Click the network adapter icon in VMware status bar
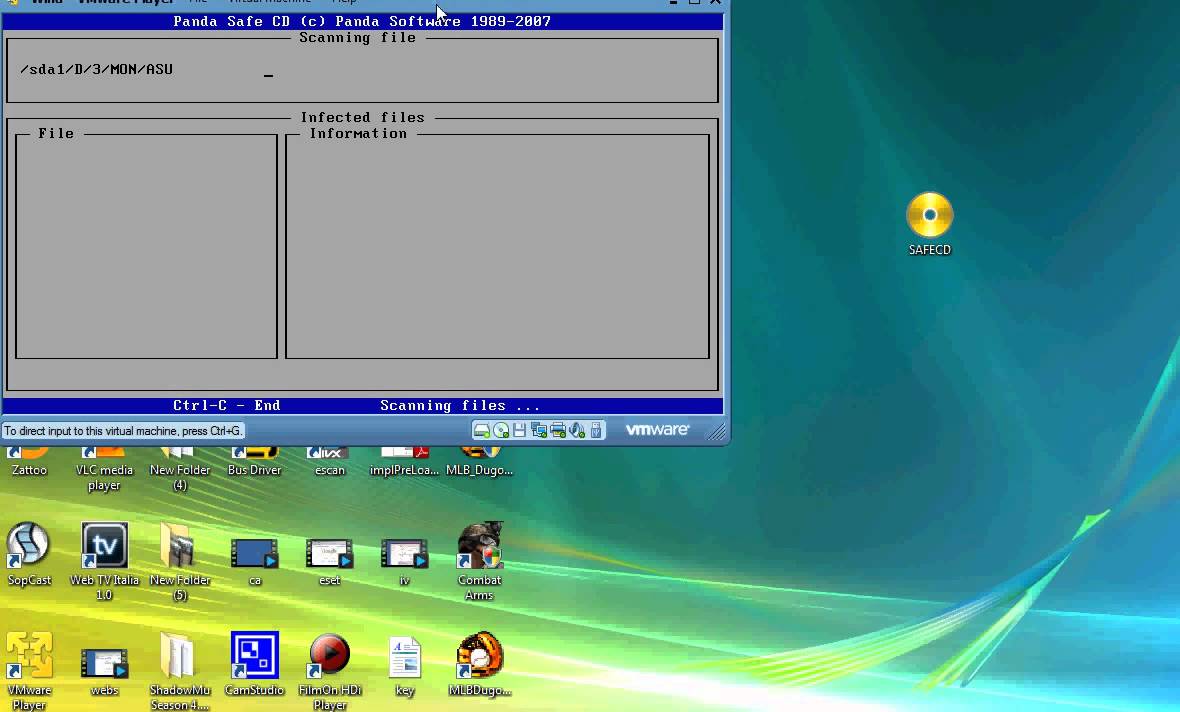 pyautogui.click(x=539, y=431)
